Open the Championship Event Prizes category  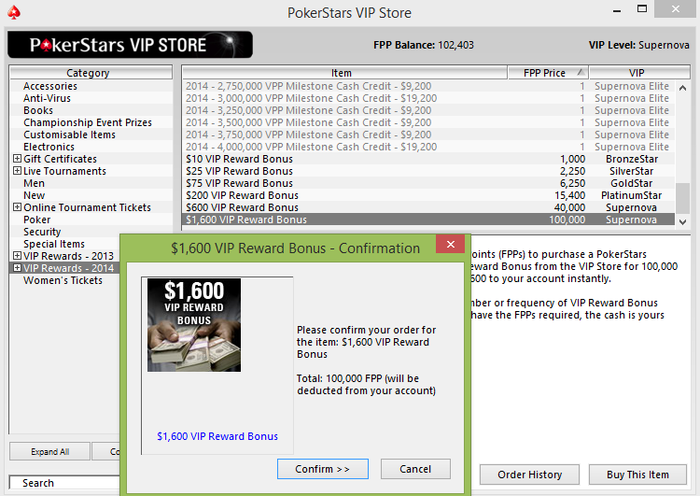point(88,122)
